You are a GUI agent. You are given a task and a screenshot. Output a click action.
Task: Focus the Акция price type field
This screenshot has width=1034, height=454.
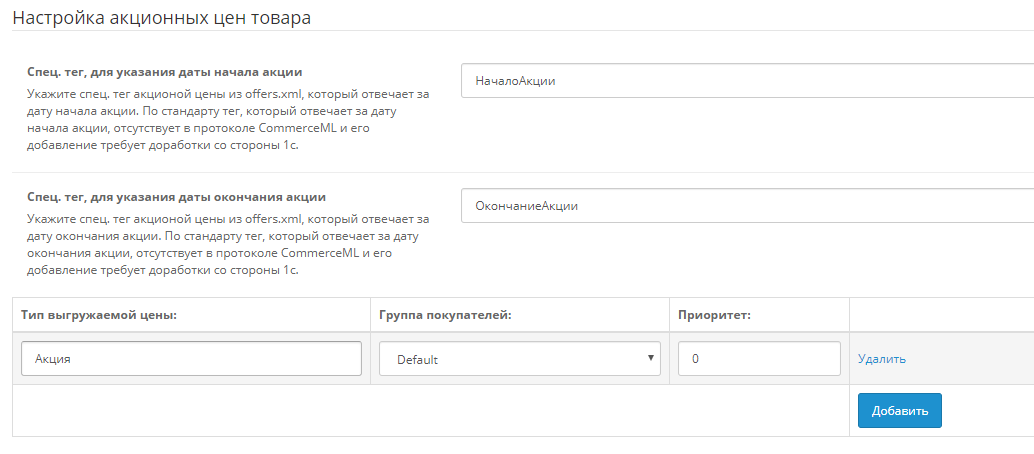191,359
